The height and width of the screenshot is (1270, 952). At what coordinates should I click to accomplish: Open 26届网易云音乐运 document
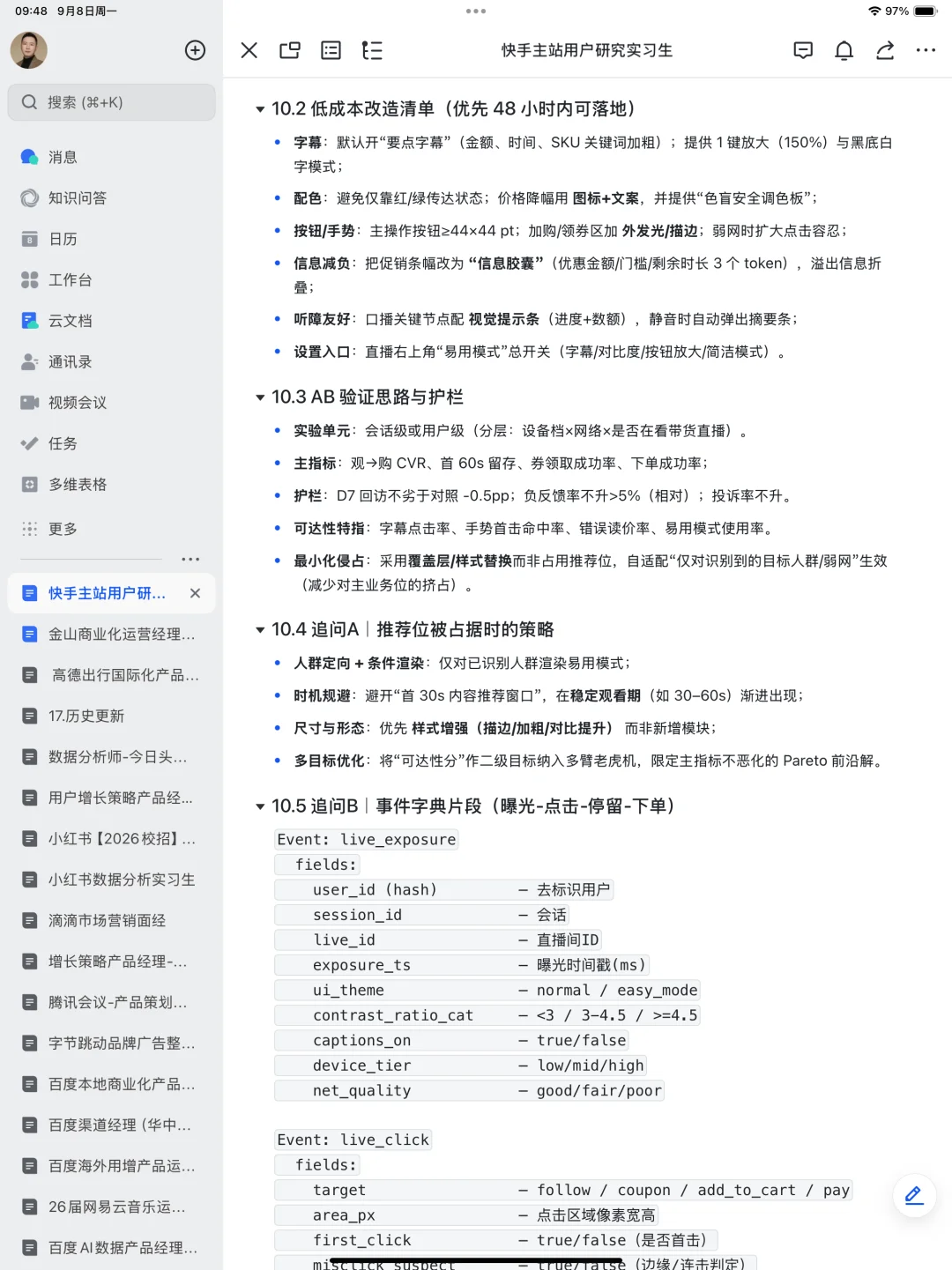[111, 1207]
